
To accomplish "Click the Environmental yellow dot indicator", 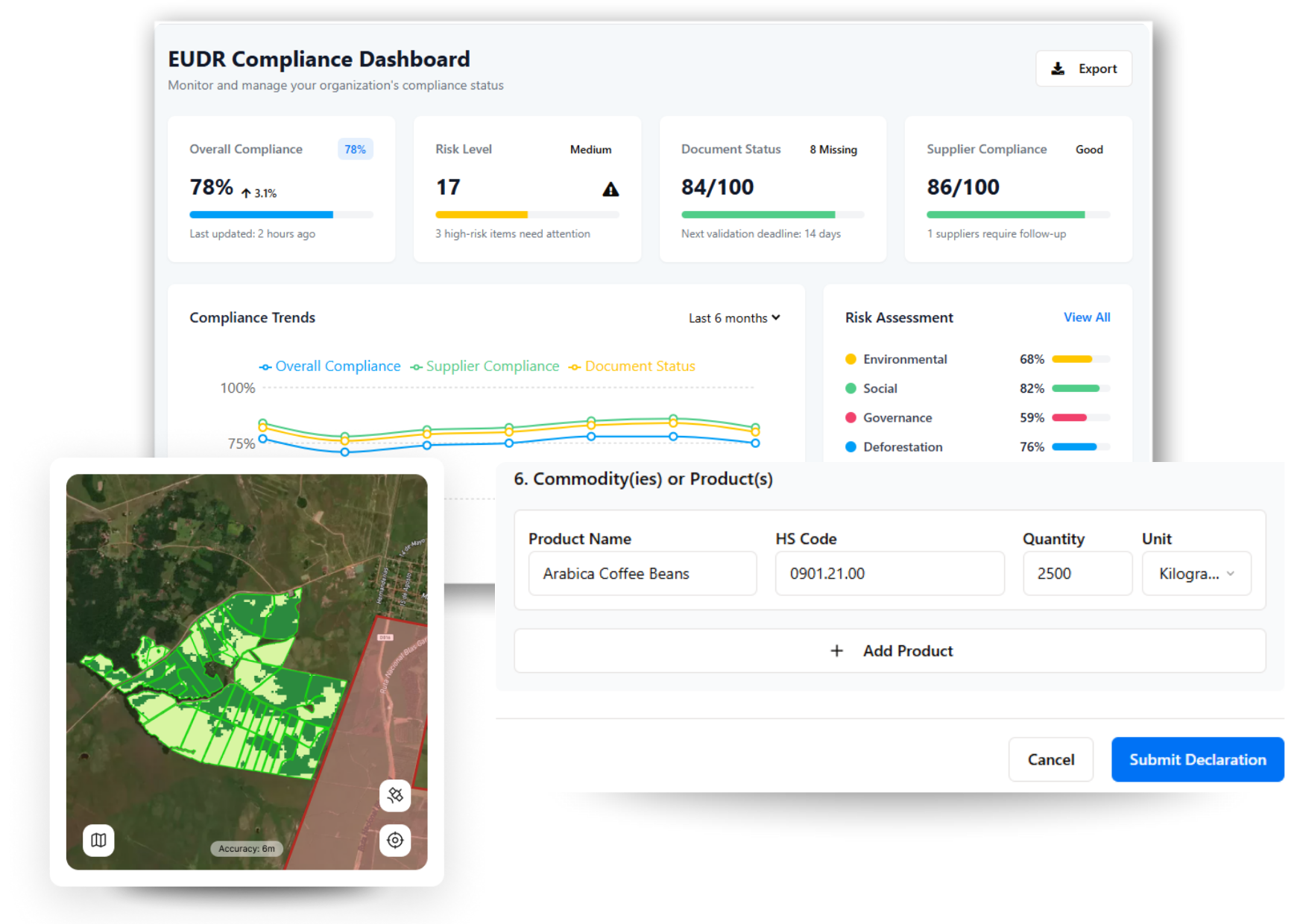I will tap(851, 359).
